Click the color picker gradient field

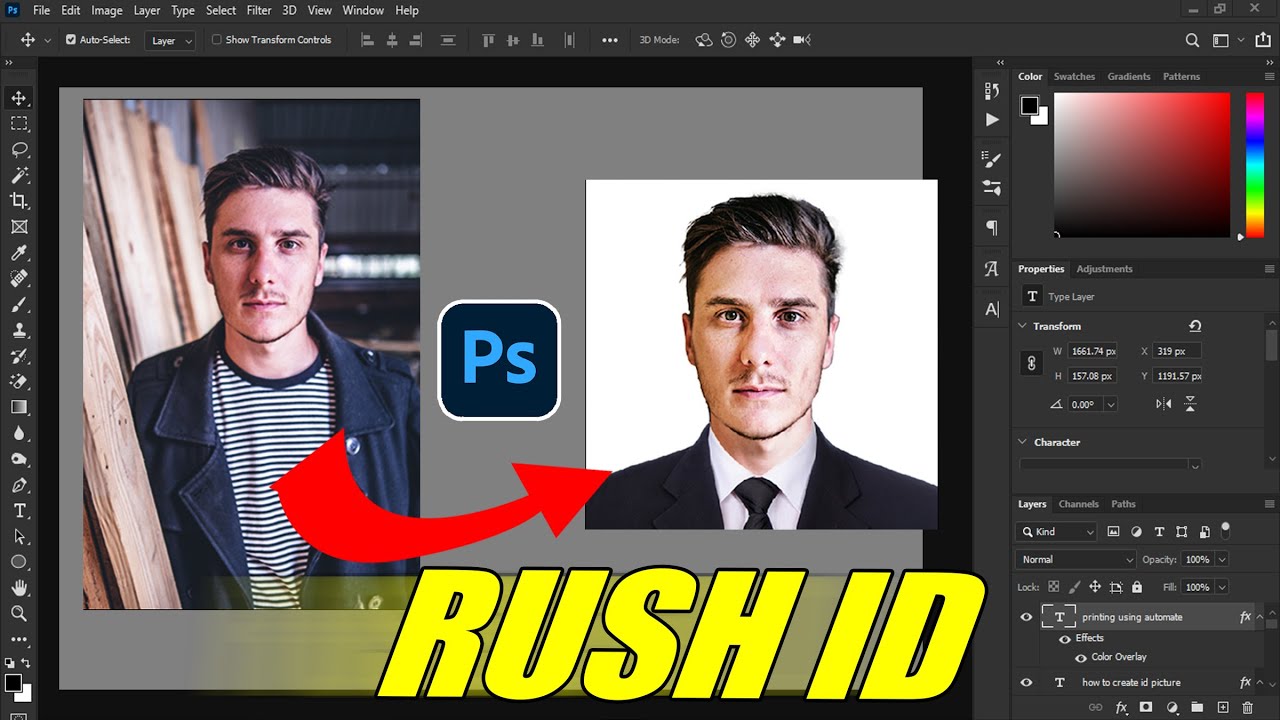coord(1142,165)
